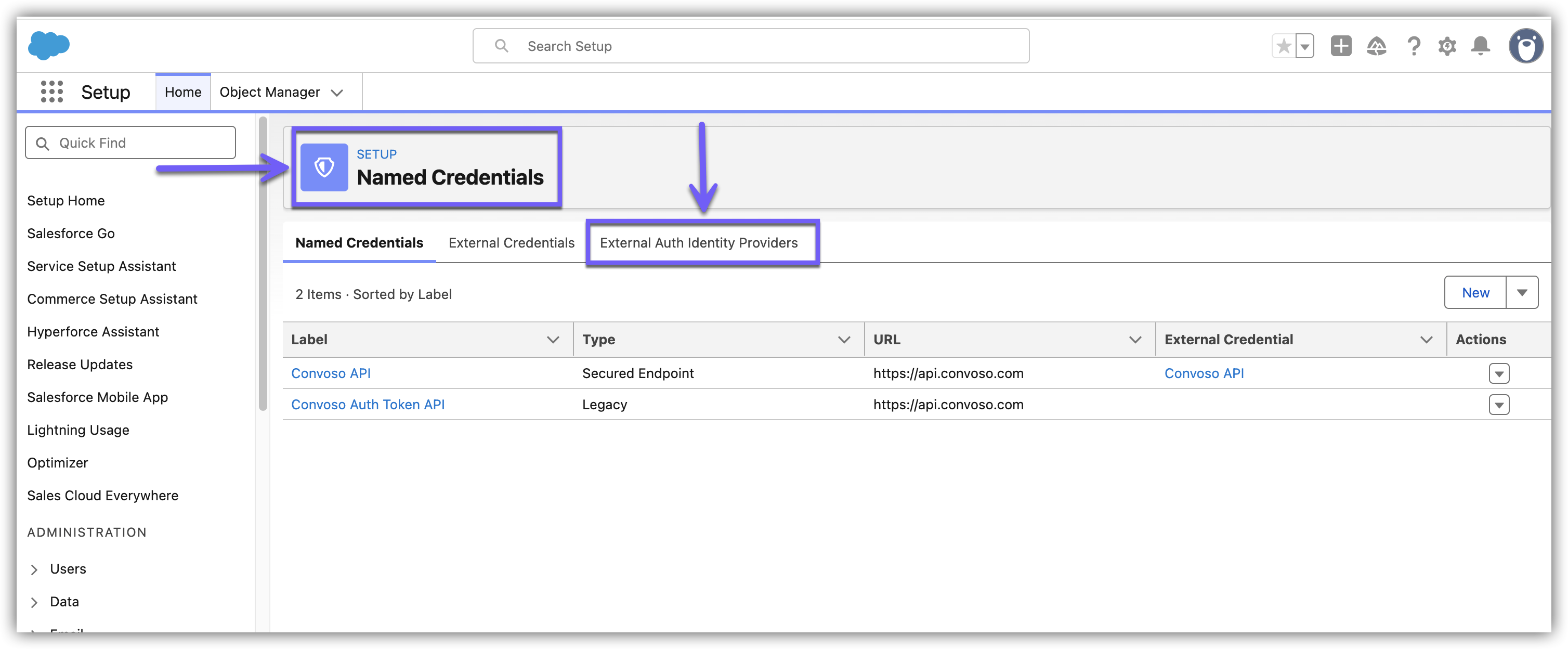Expand the Users tree section
Screen dimensions: 1568x649
coord(34,569)
